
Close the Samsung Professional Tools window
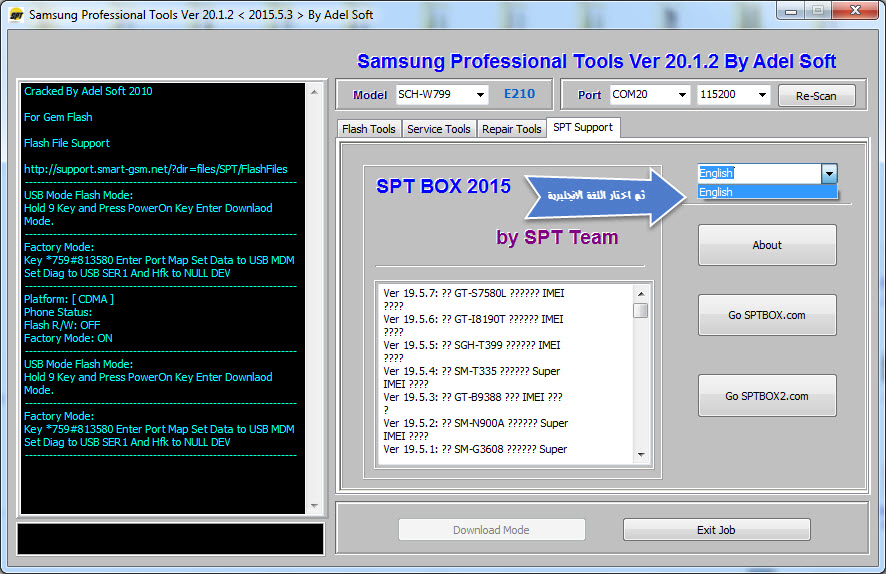pos(855,11)
